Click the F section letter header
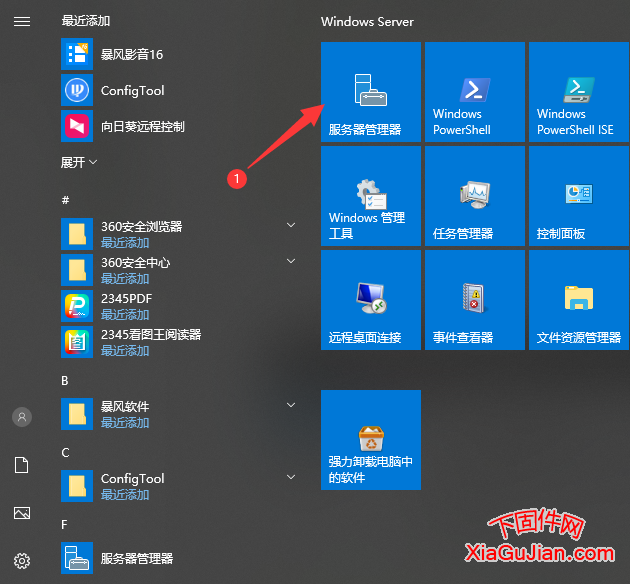630x584 pixels. tap(64, 525)
